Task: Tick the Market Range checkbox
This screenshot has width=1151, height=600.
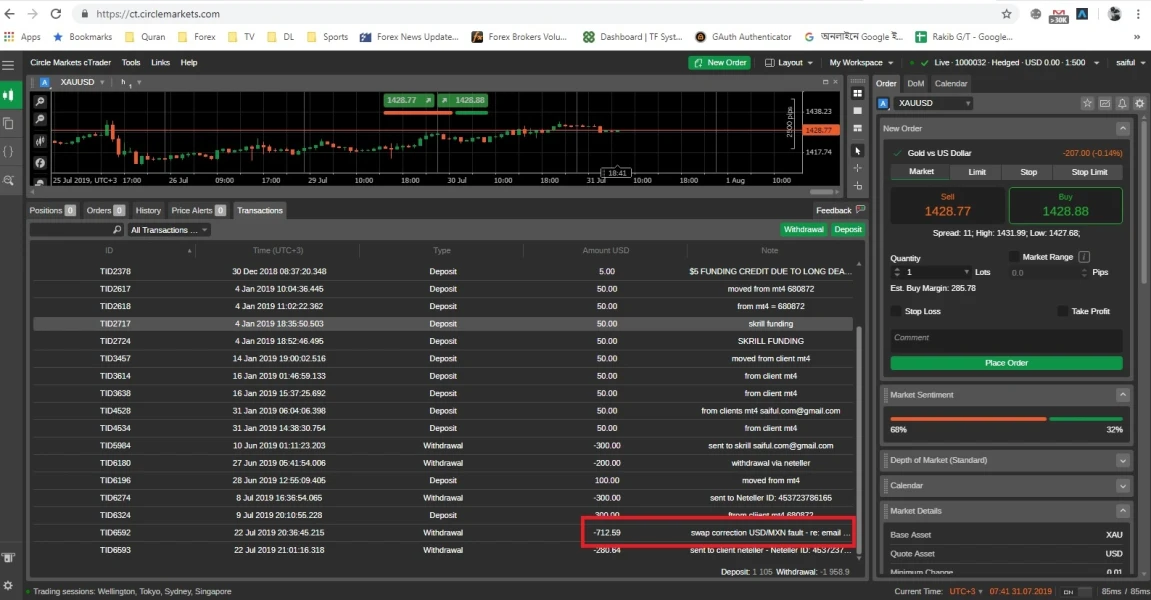Action: point(1014,257)
